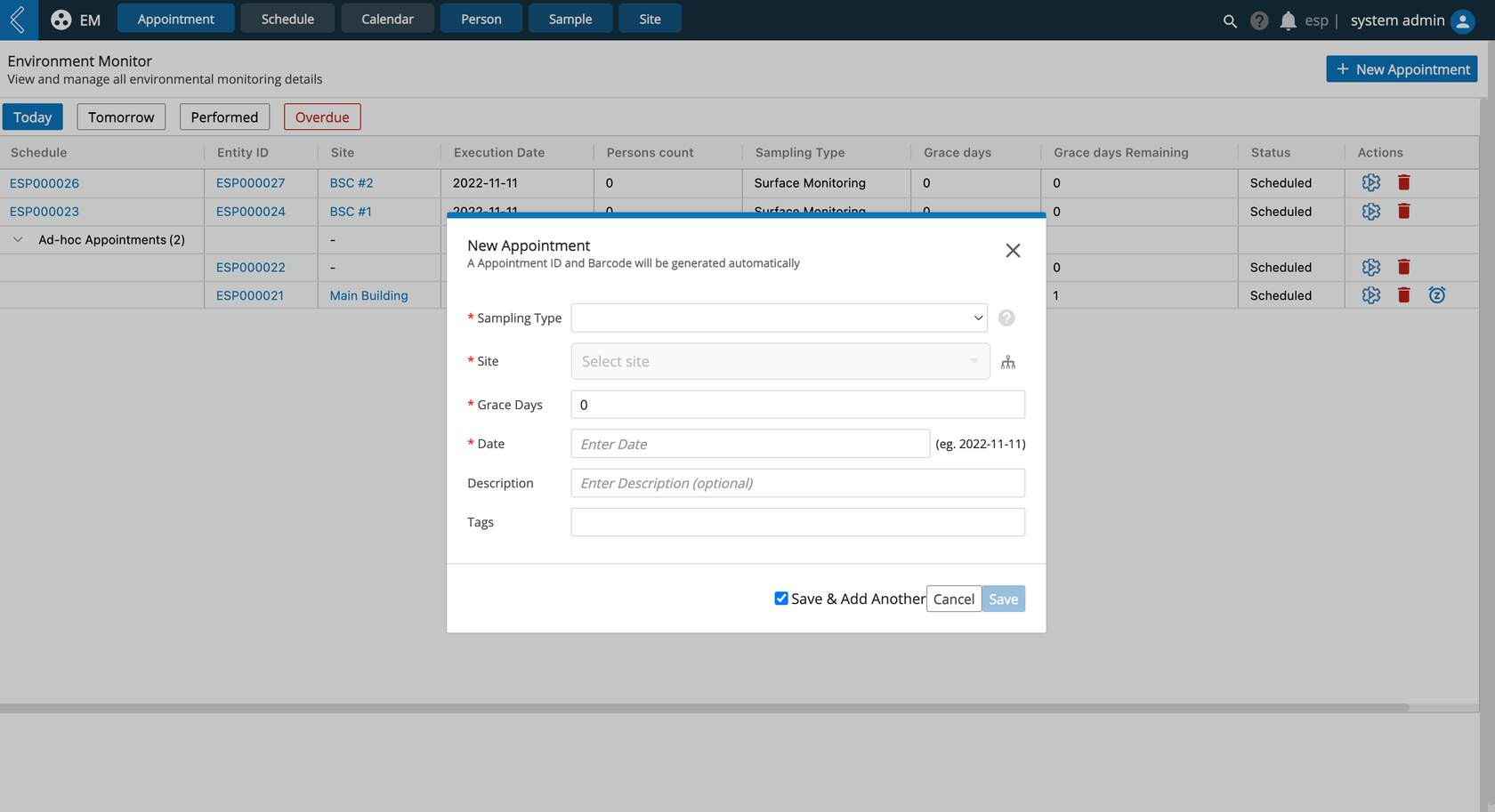Image resolution: width=1495 pixels, height=812 pixels.
Task: Open the BSC #1 site link
Action: (x=351, y=211)
